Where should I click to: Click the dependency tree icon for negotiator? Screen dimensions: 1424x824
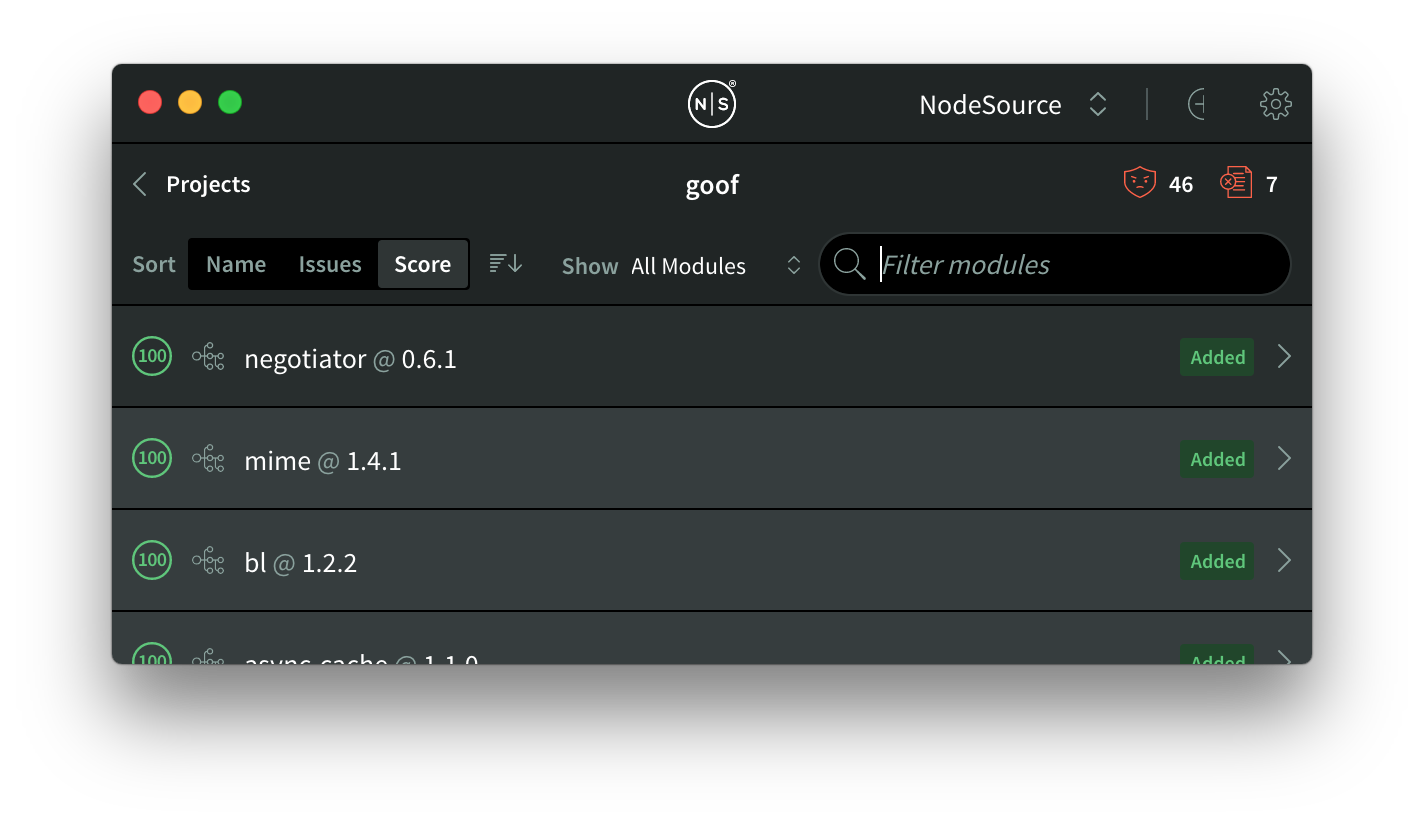[x=208, y=357]
